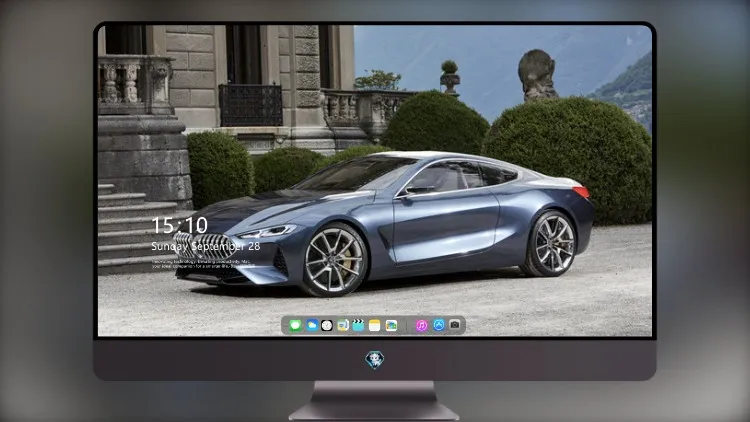The image size is (750, 422).
Task: Click the dock divider before iTunes
Action: (x=407, y=325)
